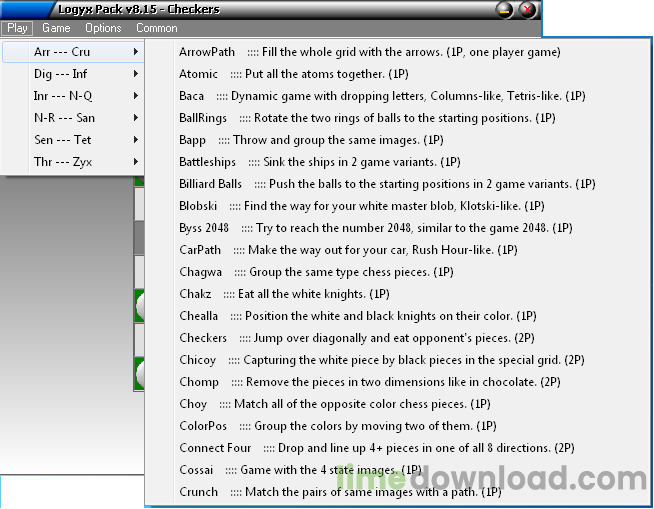Open the Play menu

point(17,28)
